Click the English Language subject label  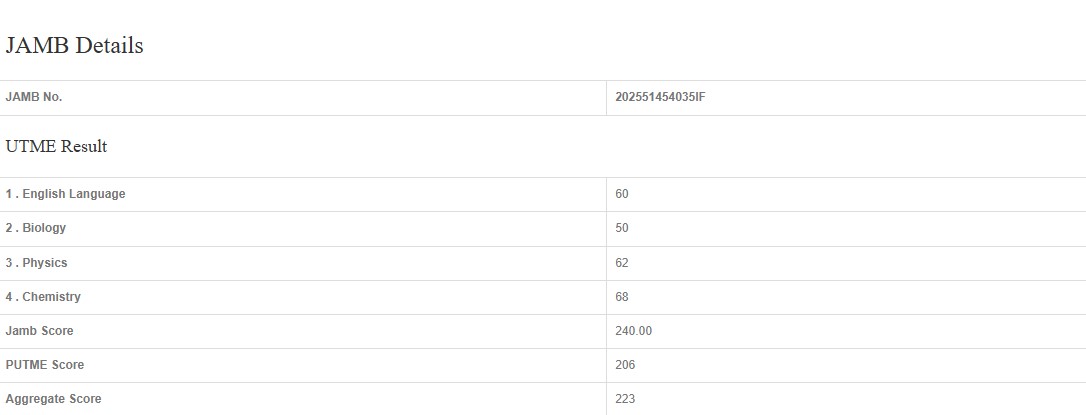(74, 194)
